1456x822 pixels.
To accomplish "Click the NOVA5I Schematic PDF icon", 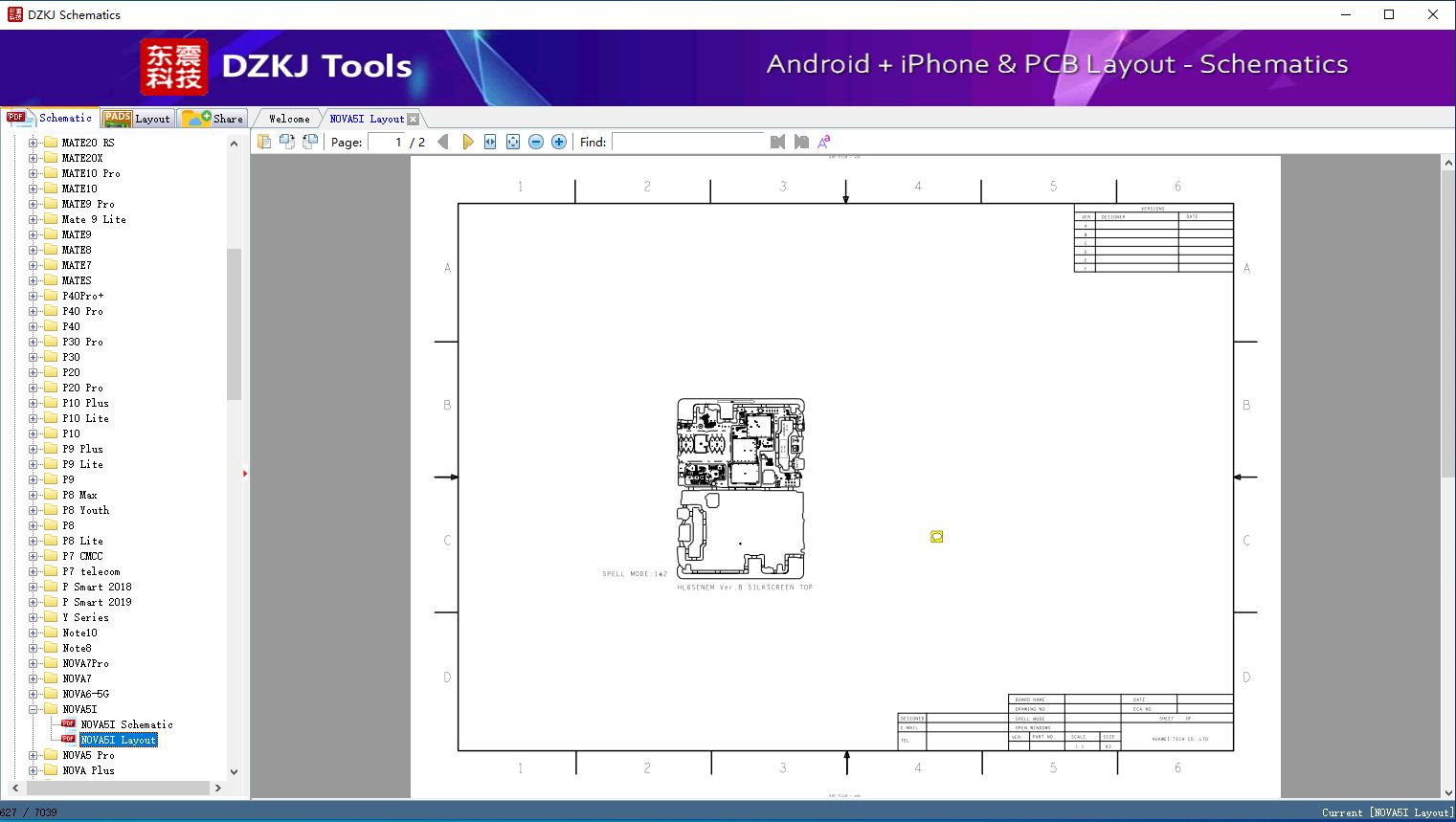I will click(x=68, y=724).
